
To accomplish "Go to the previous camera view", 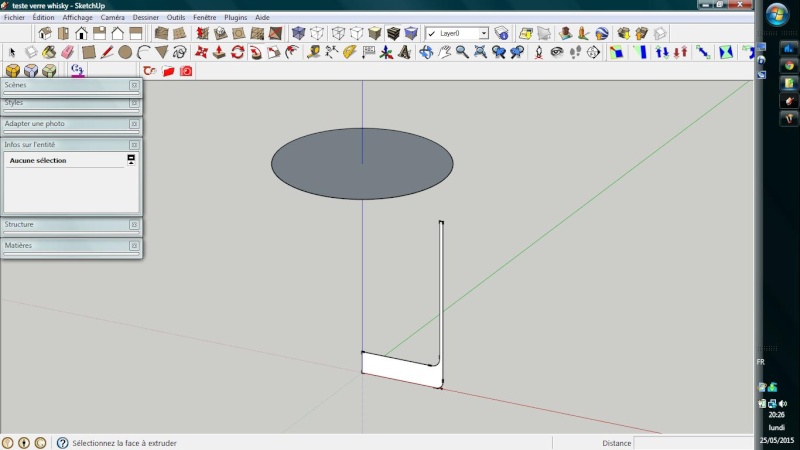I will click(498, 52).
